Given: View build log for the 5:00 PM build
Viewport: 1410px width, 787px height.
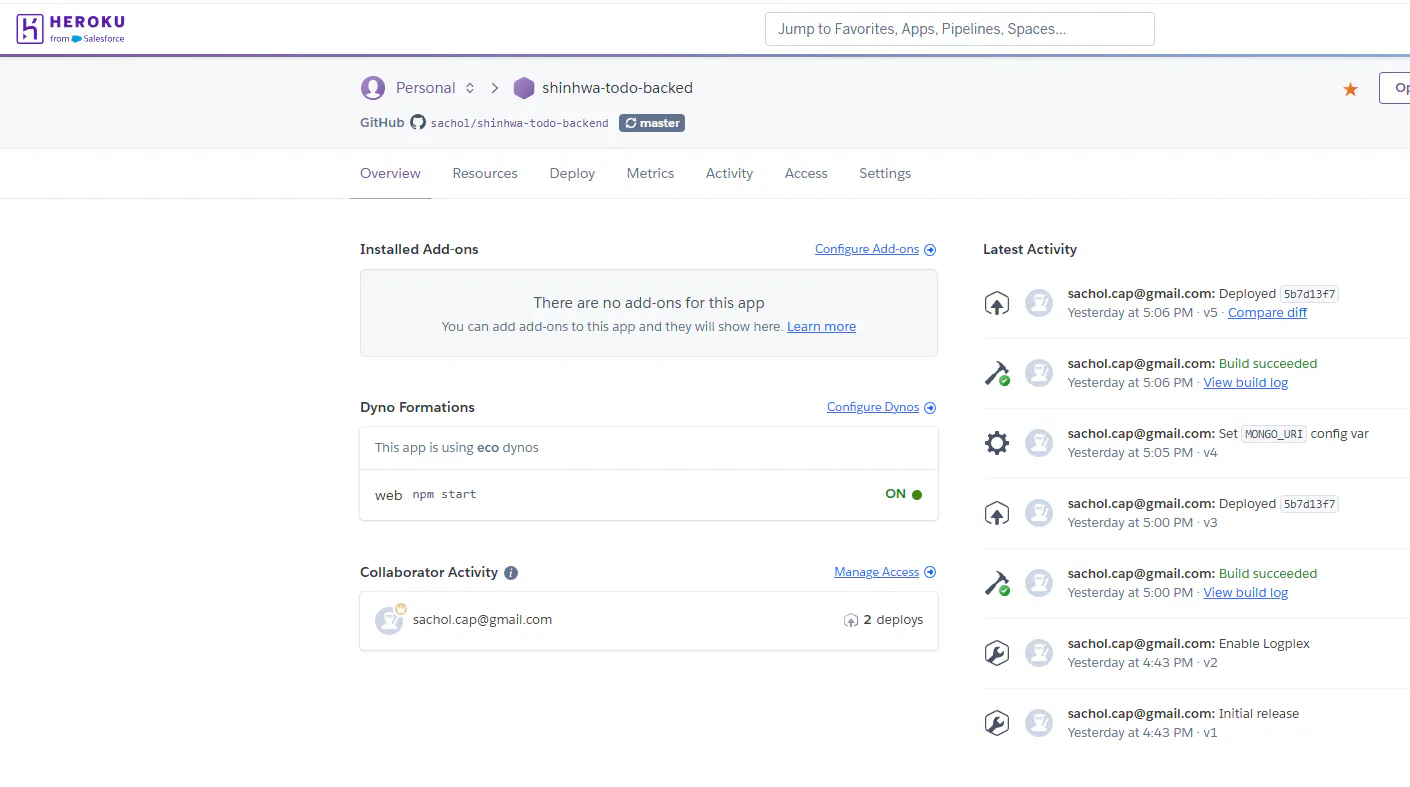Looking at the screenshot, I should click(x=1245, y=593).
